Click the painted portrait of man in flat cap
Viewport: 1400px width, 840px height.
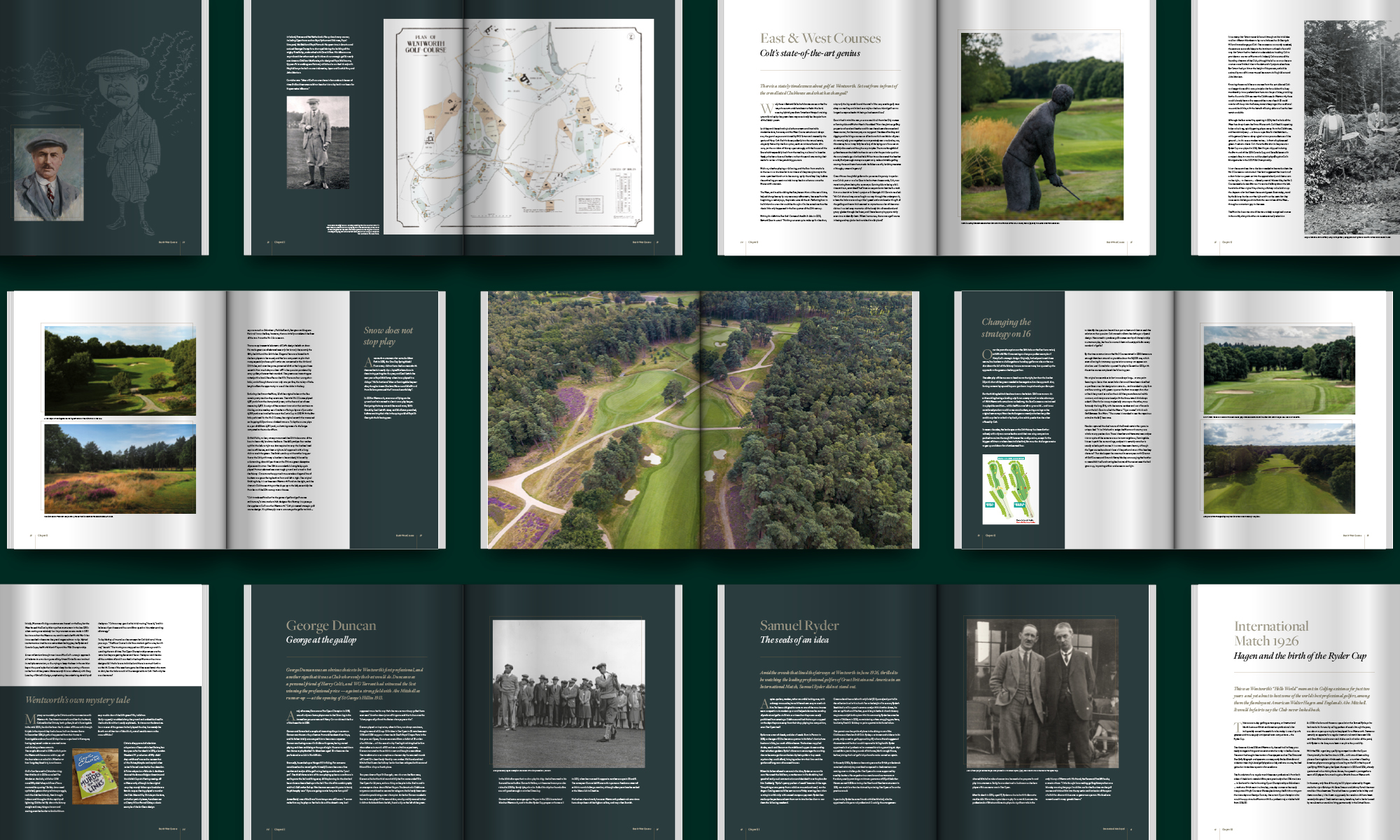pos(49,175)
